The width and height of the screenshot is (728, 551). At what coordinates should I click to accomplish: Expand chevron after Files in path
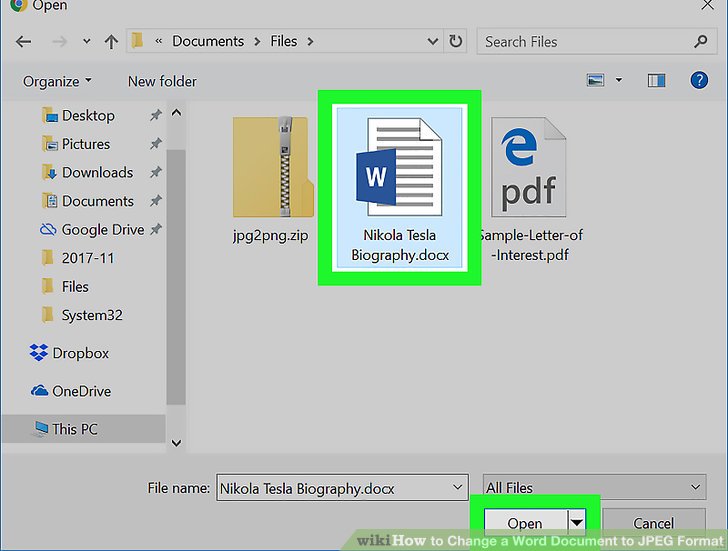pos(310,42)
